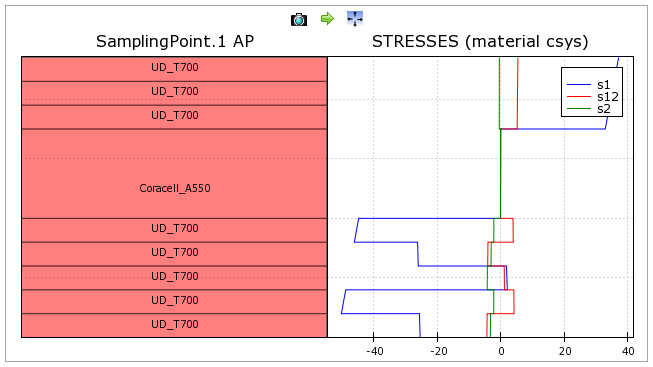Click the s2 legend entry

click(603, 109)
